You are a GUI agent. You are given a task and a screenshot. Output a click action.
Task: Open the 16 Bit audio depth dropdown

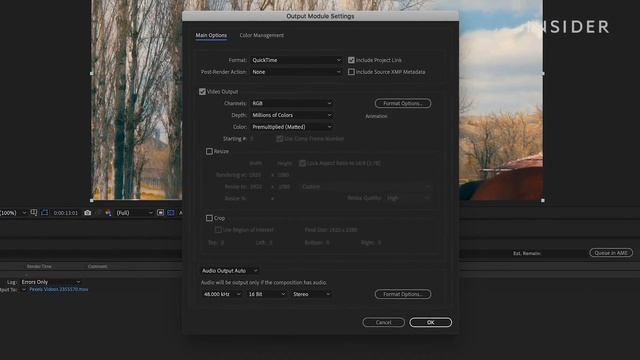click(x=267, y=294)
